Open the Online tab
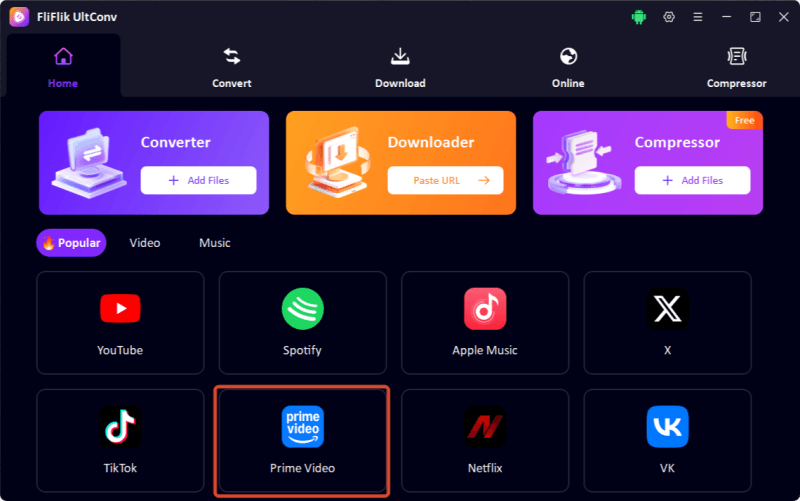The image size is (800, 501). point(568,68)
